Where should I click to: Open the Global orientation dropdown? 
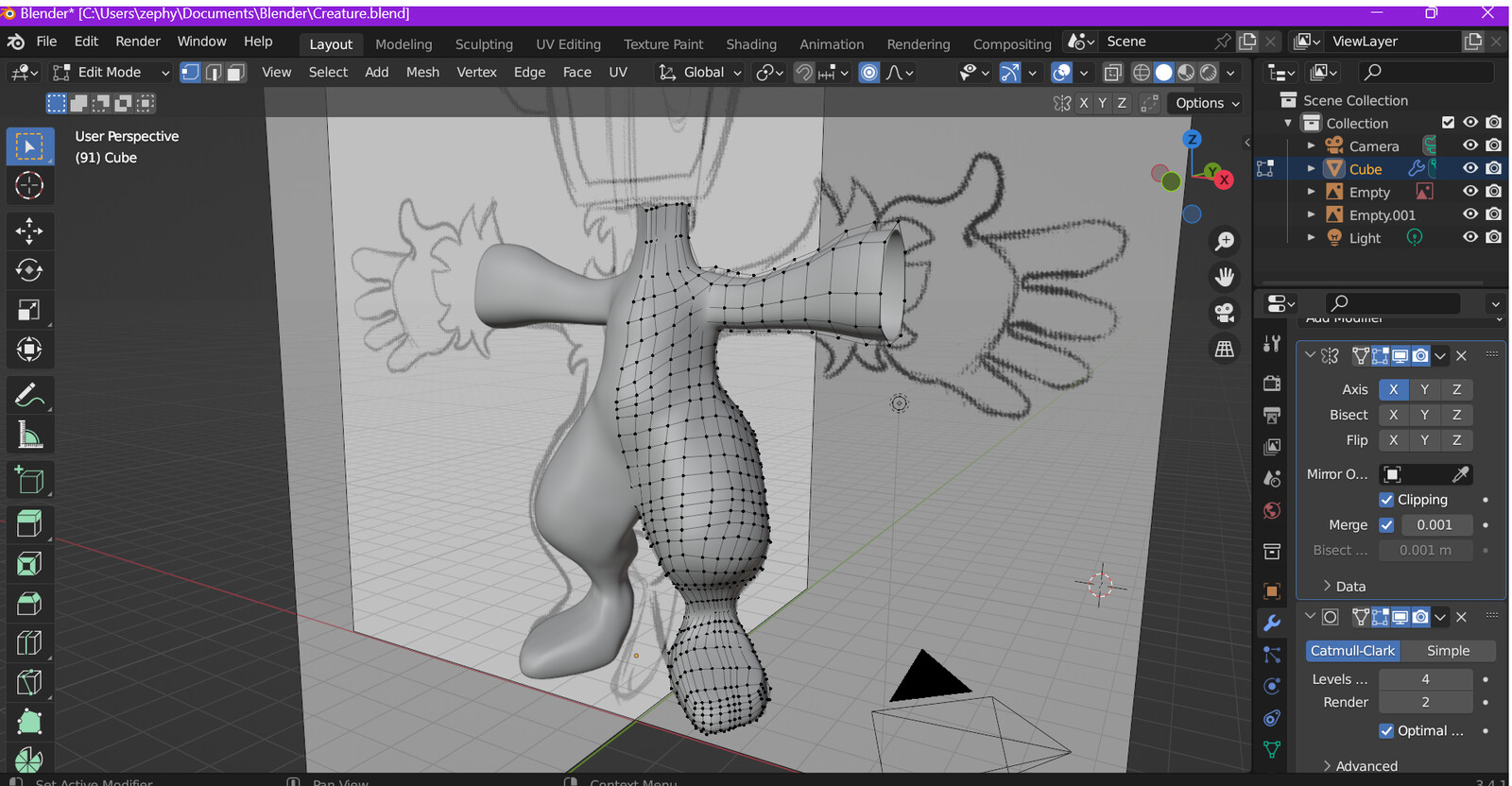701,72
